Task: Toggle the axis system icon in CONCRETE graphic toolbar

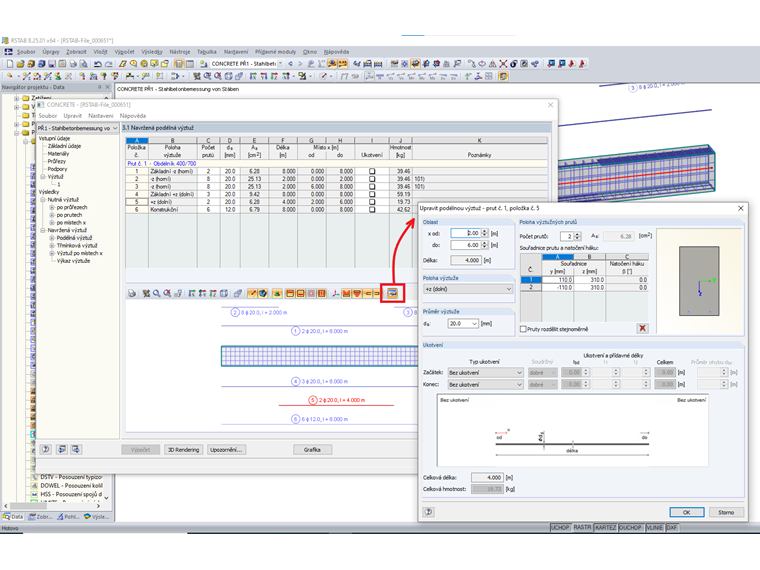Action: (335, 294)
